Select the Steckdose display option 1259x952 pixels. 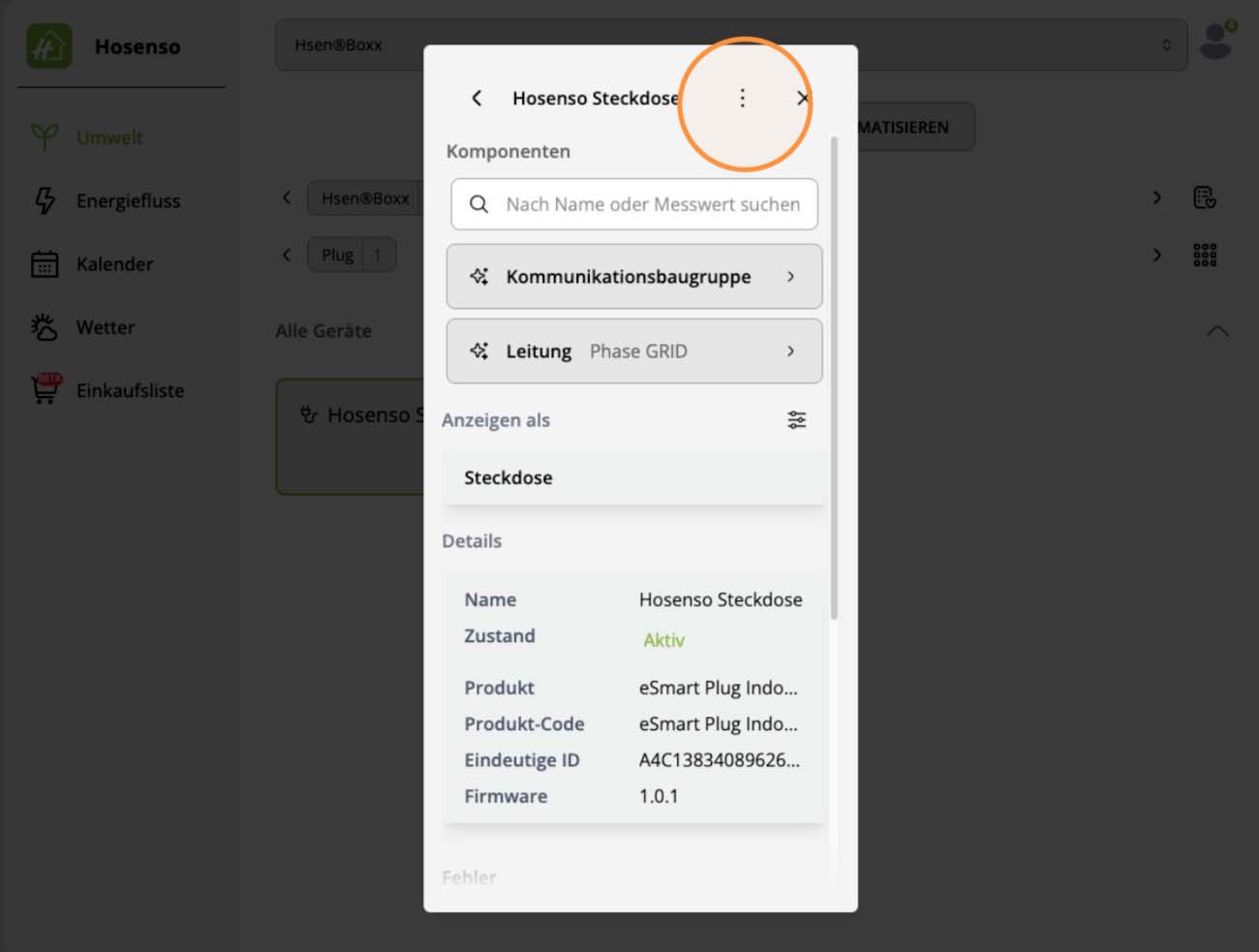[634, 477]
